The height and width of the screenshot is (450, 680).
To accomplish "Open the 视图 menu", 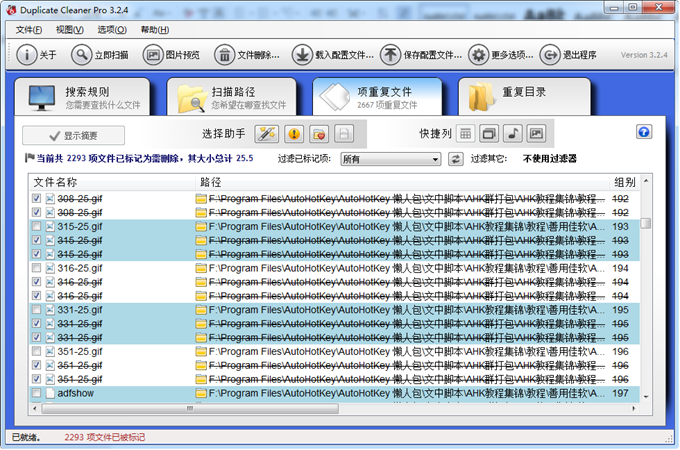I will click(69, 30).
